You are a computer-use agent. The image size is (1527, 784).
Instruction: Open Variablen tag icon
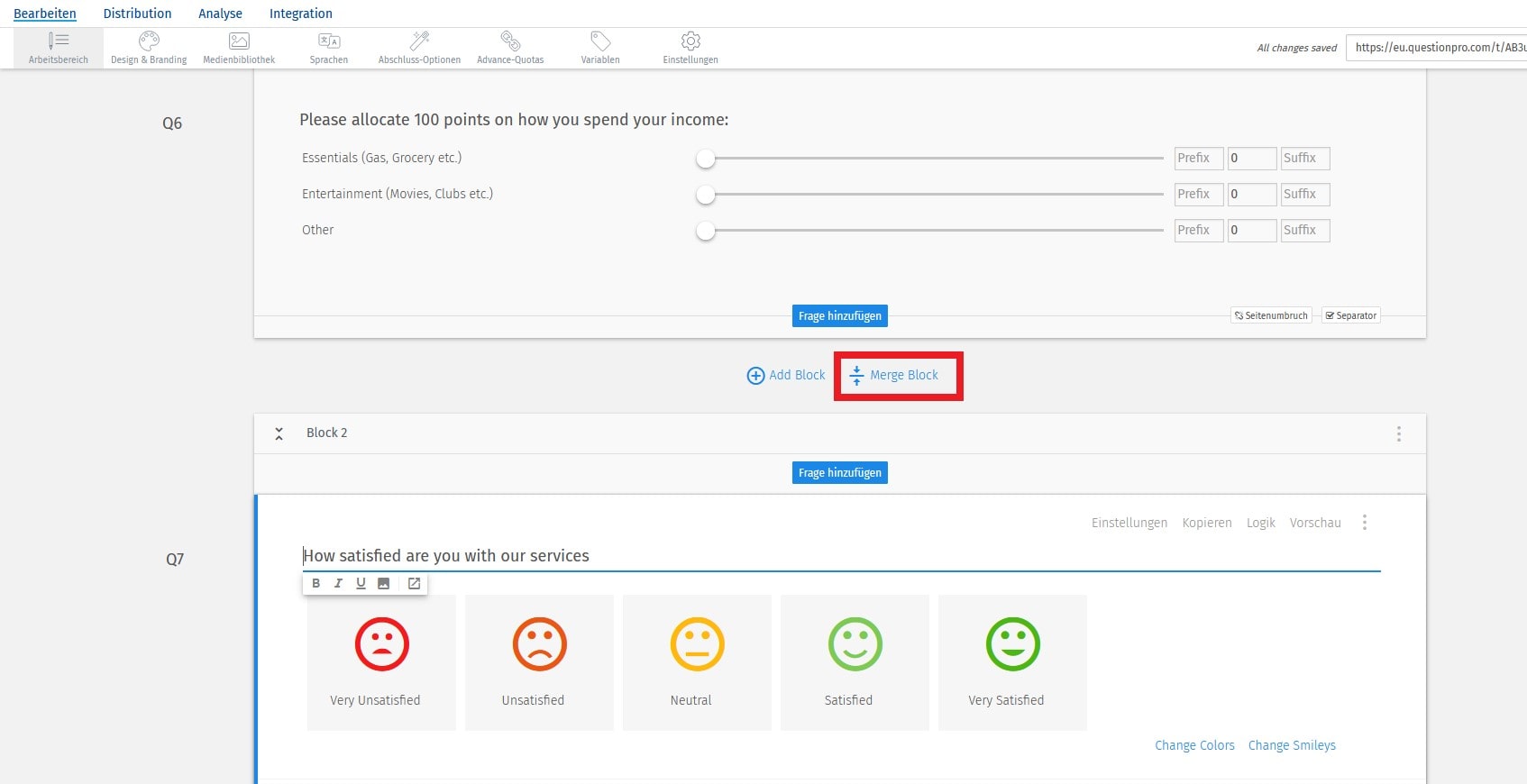click(600, 41)
